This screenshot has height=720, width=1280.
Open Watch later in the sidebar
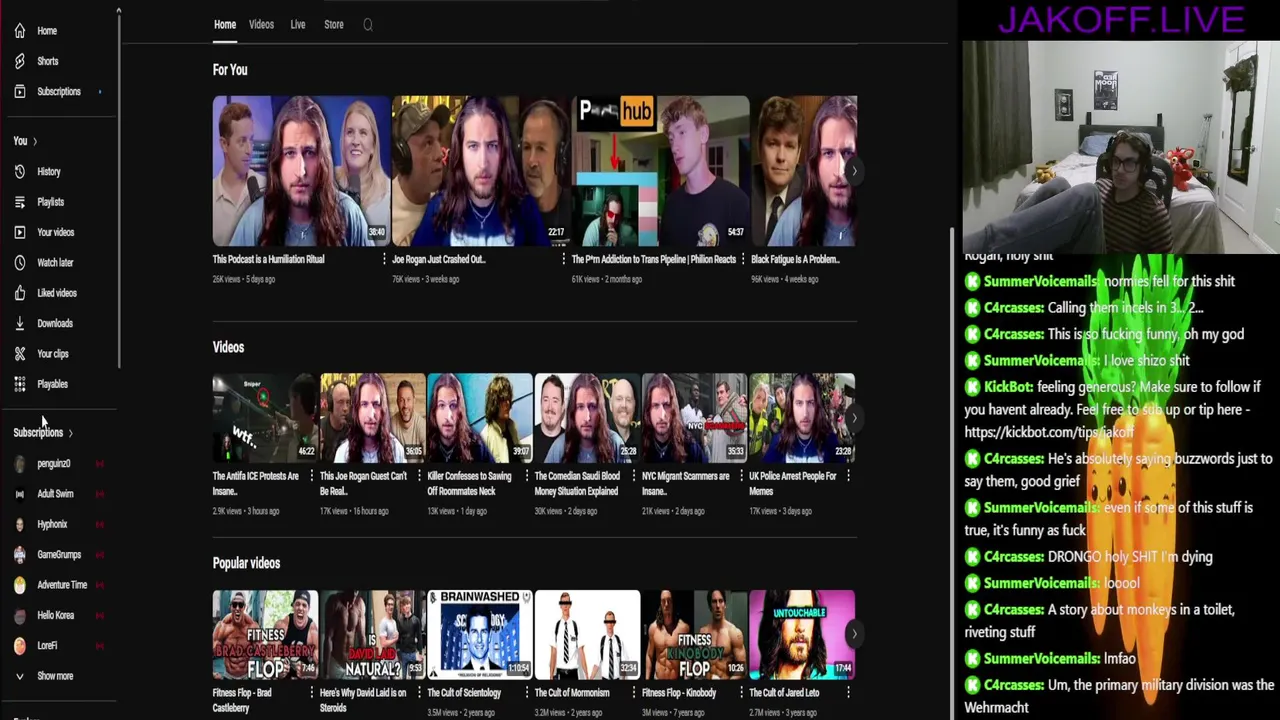pyautogui.click(x=55, y=263)
